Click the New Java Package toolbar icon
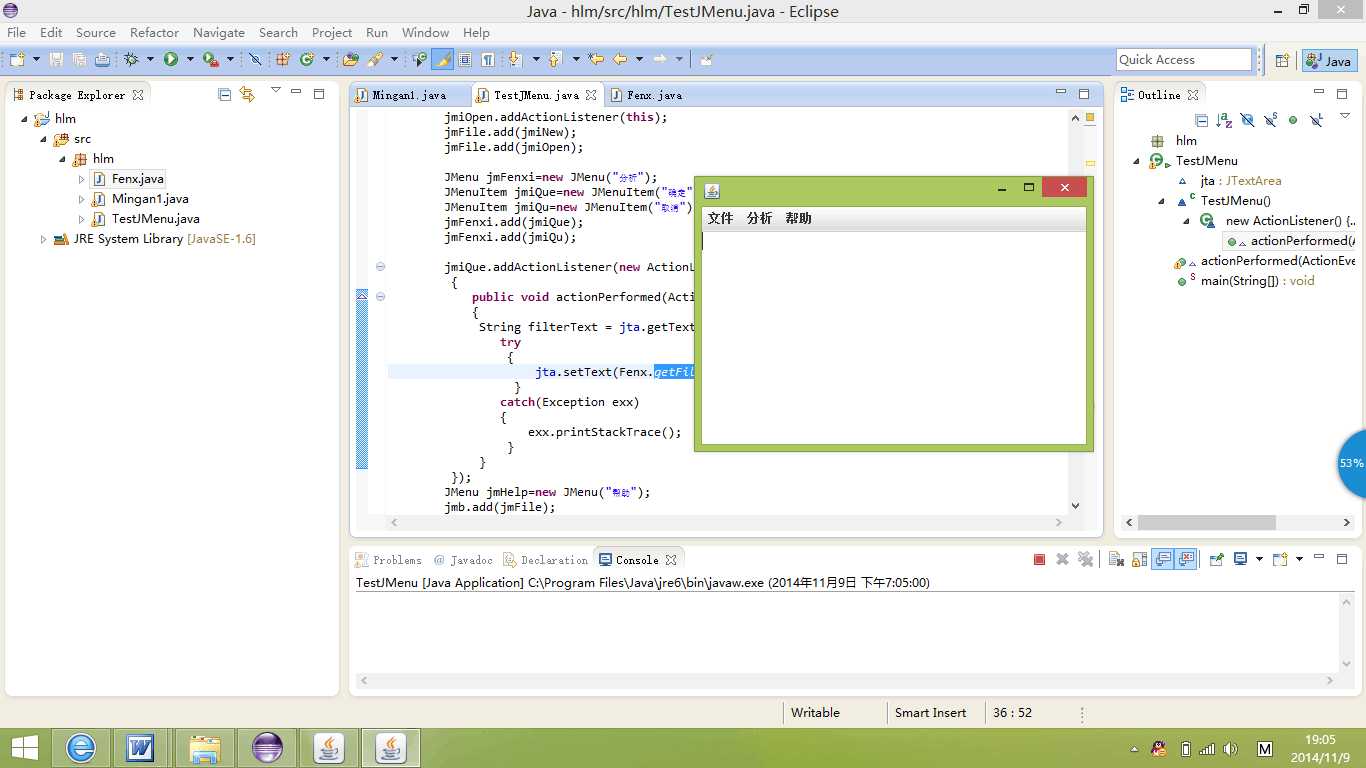 click(283, 60)
